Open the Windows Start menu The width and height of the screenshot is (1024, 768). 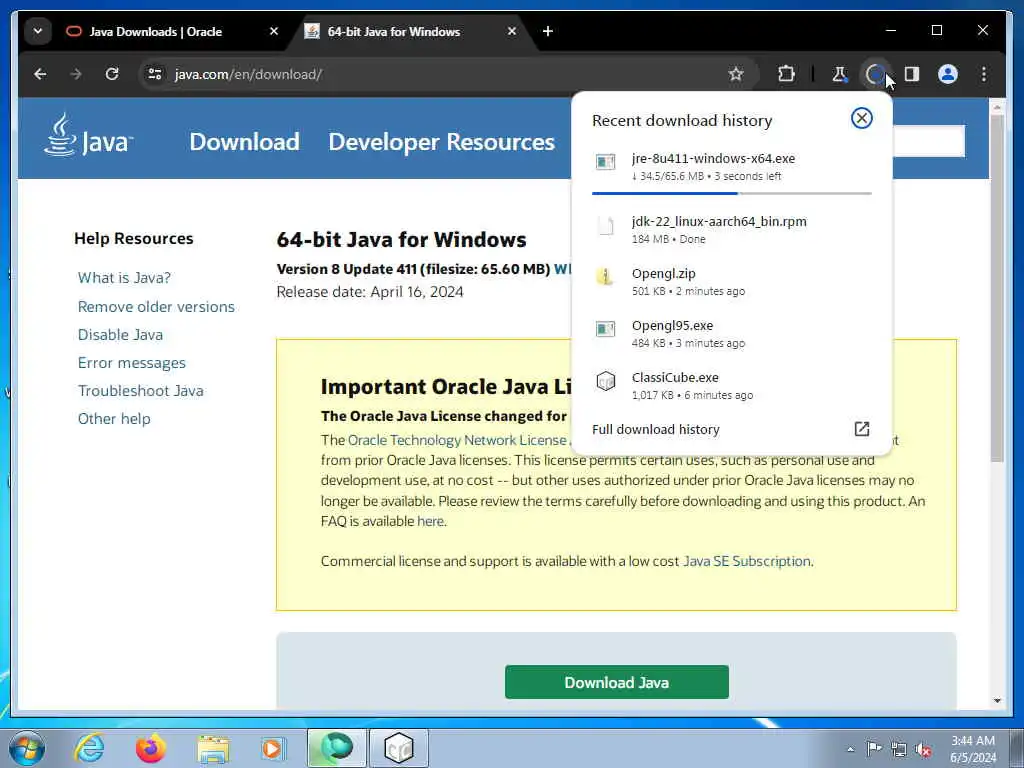pos(26,748)
